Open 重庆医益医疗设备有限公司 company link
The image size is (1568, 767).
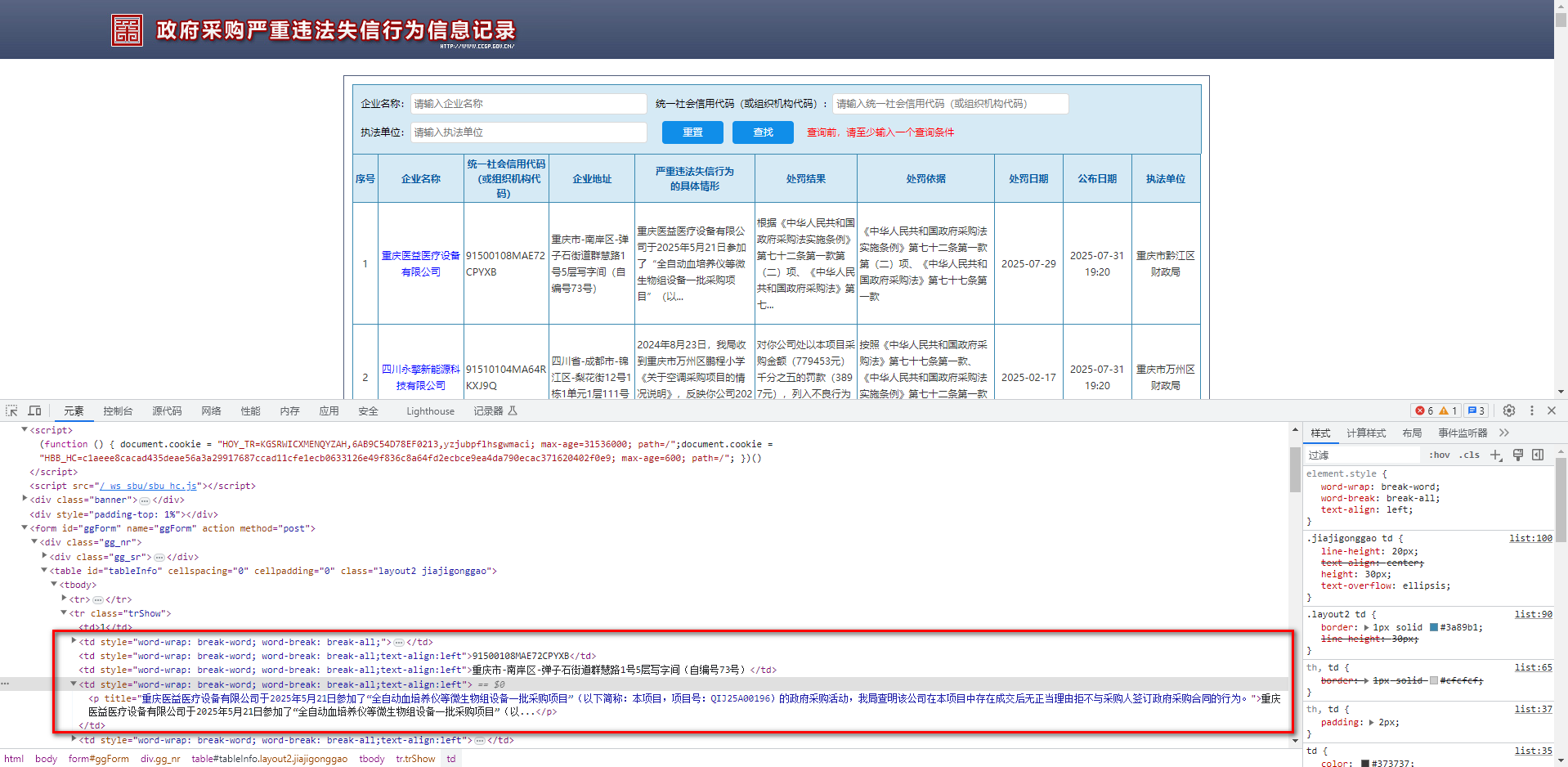tap(421, 263)
